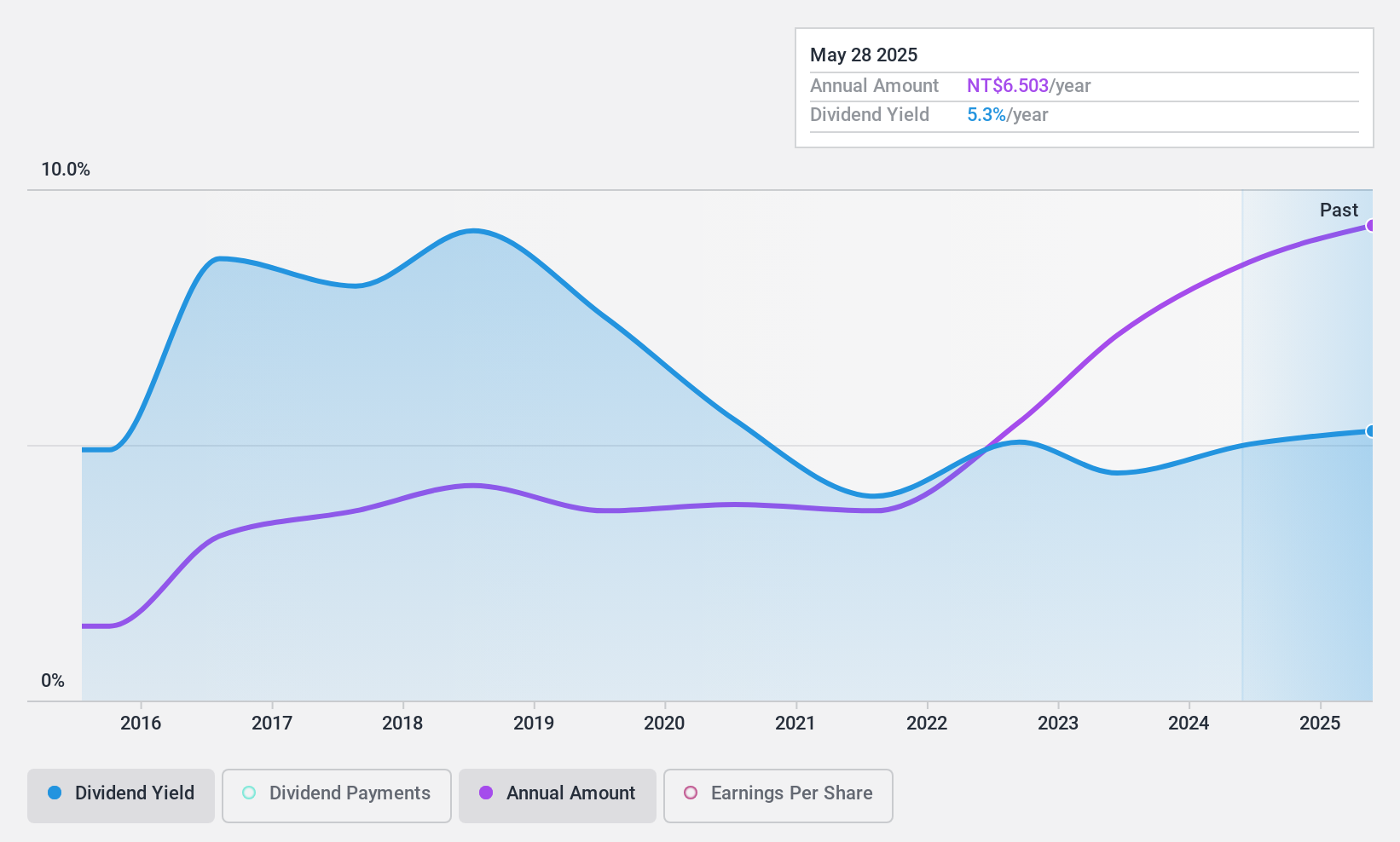
Task: Toggle the Annual Amount series
Action: coord(558,796)
